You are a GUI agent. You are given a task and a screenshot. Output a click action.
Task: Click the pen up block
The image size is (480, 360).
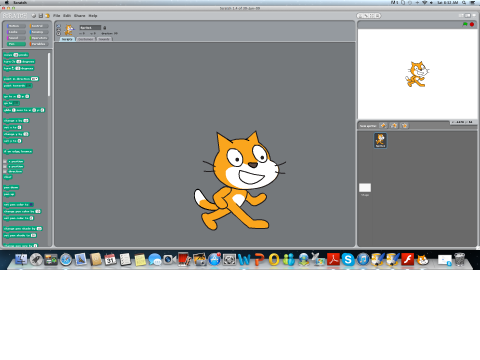pos(9,194)
